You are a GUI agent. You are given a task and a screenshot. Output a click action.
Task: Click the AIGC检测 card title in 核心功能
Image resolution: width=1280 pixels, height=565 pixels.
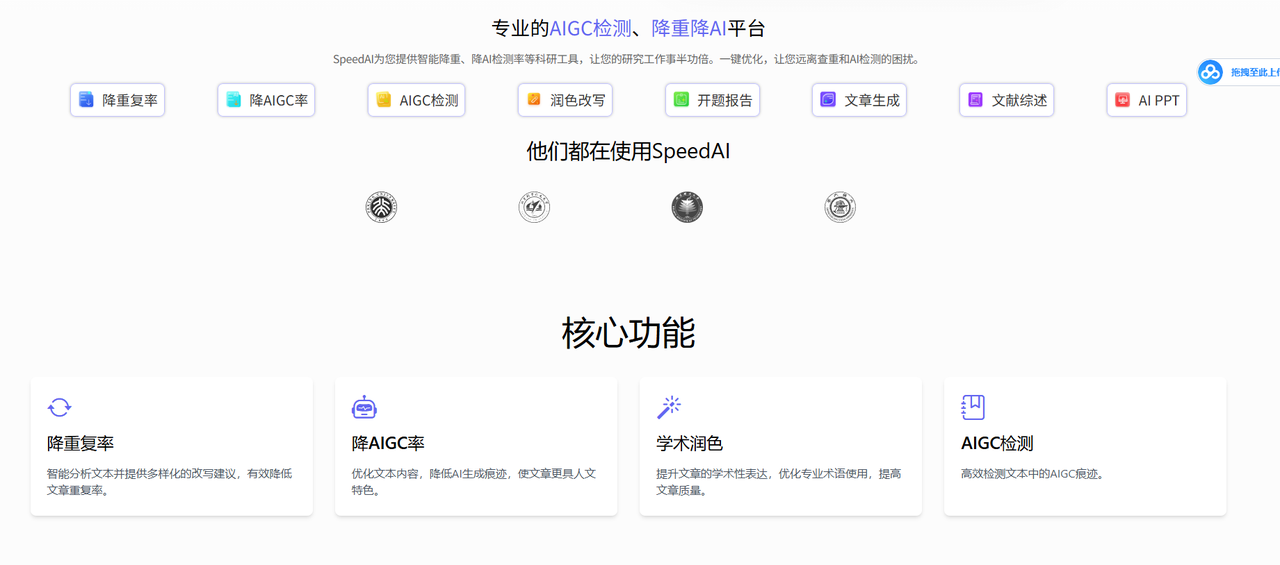coord(997,443)
